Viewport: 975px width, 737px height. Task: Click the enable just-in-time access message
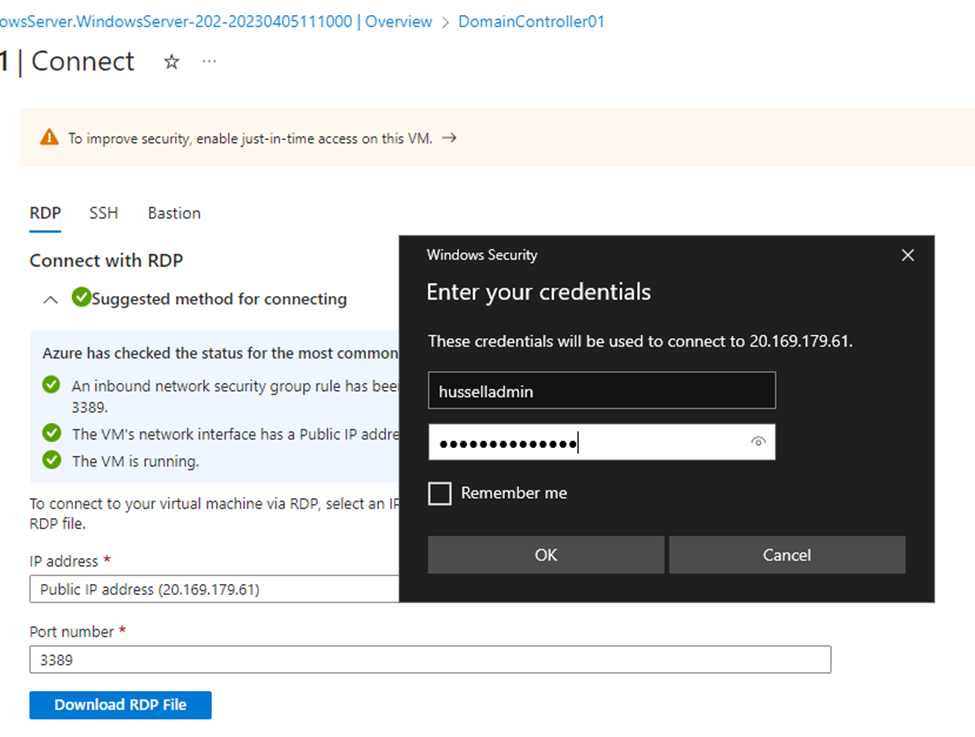pos(250,138)
